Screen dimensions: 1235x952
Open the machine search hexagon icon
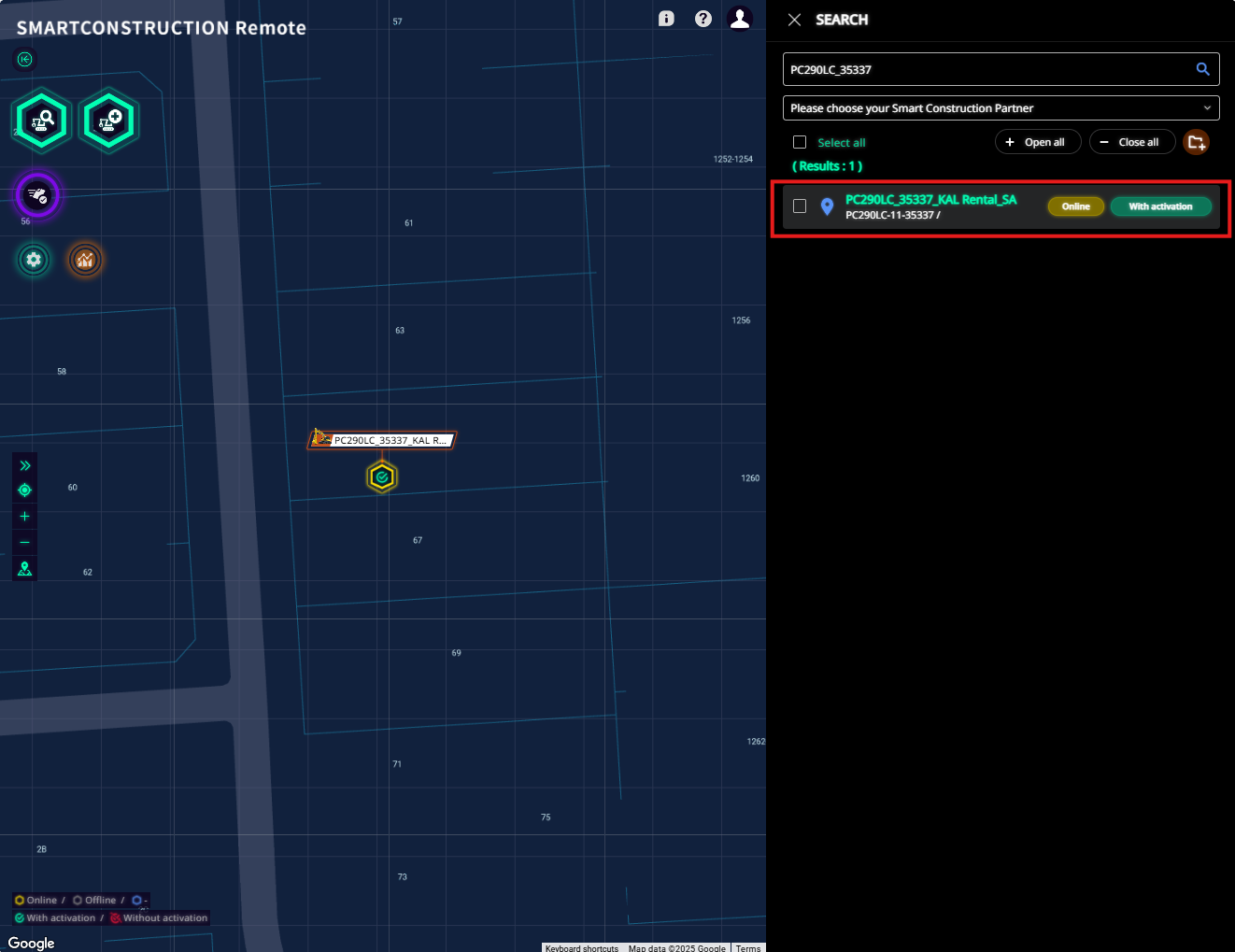(x=42, y=121)
